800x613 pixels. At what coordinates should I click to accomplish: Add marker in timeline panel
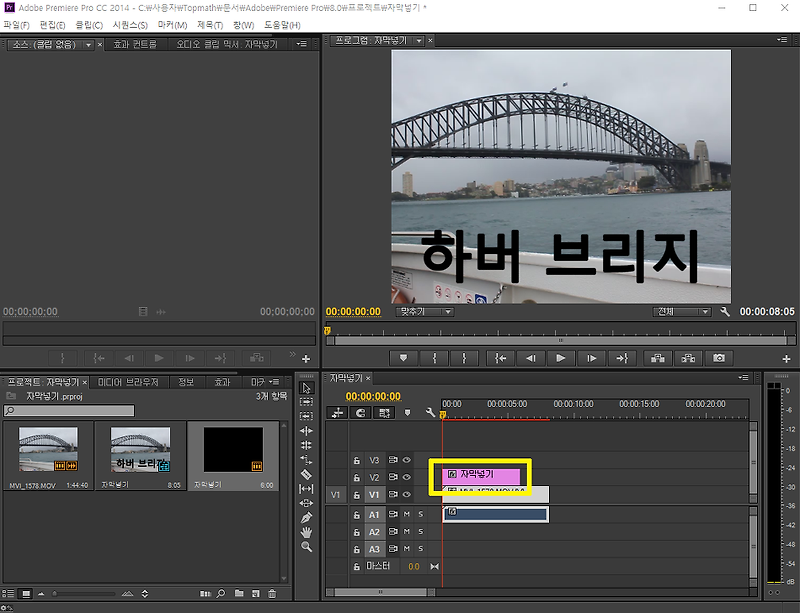pyautogui.click(x=407, y=412)
